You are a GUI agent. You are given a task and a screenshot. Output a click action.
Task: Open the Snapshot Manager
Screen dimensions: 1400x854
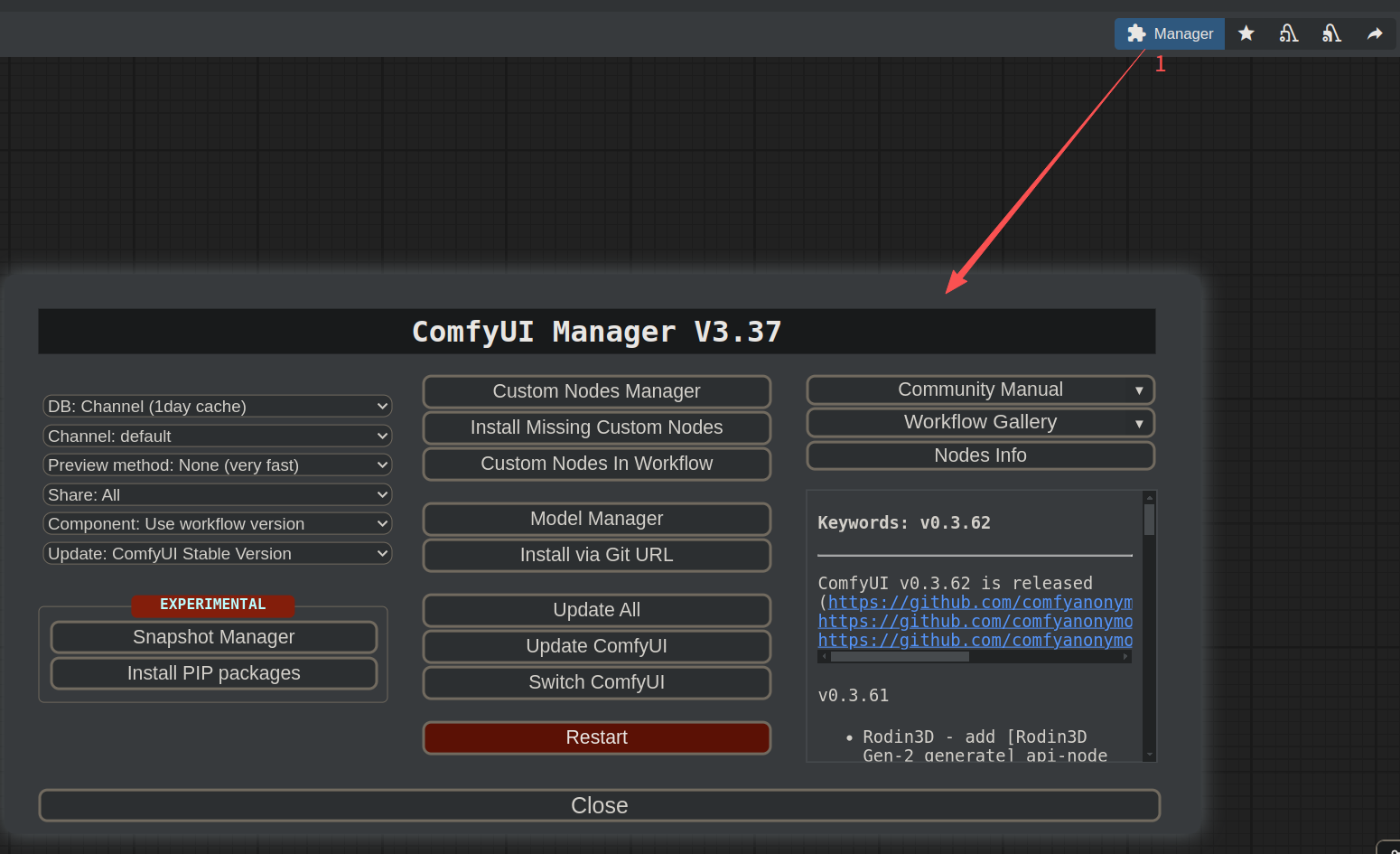coord(214,637)
